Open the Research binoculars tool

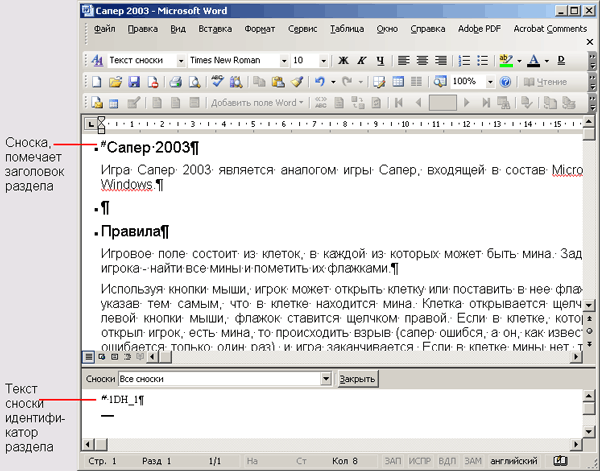[236, 82]
